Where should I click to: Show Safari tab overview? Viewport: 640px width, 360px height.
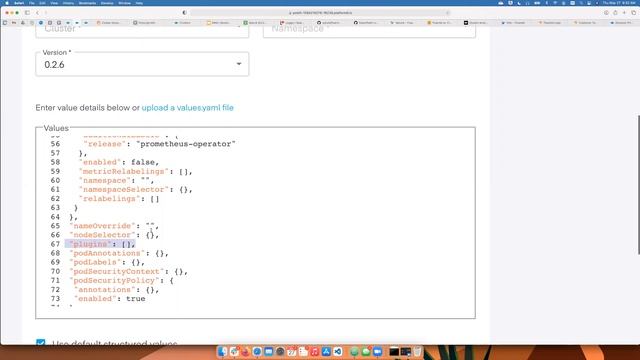coord(633,13)
